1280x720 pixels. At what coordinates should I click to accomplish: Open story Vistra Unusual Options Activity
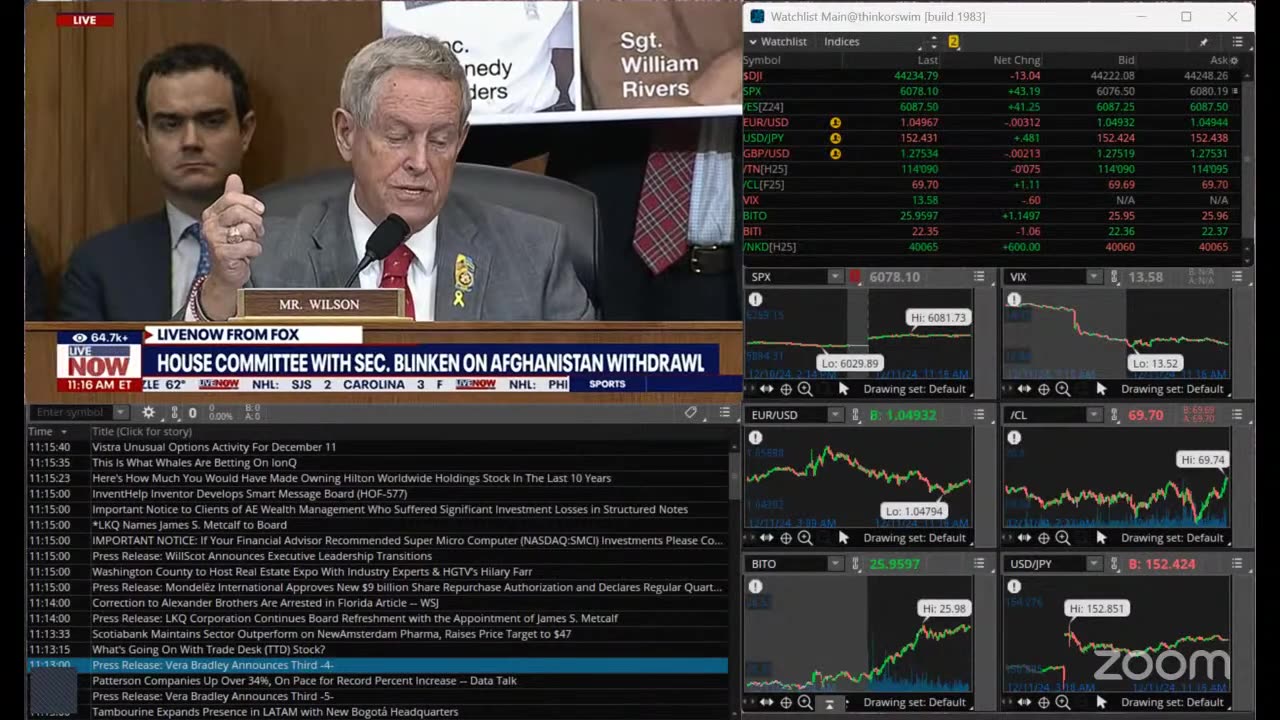click(214, 447)
